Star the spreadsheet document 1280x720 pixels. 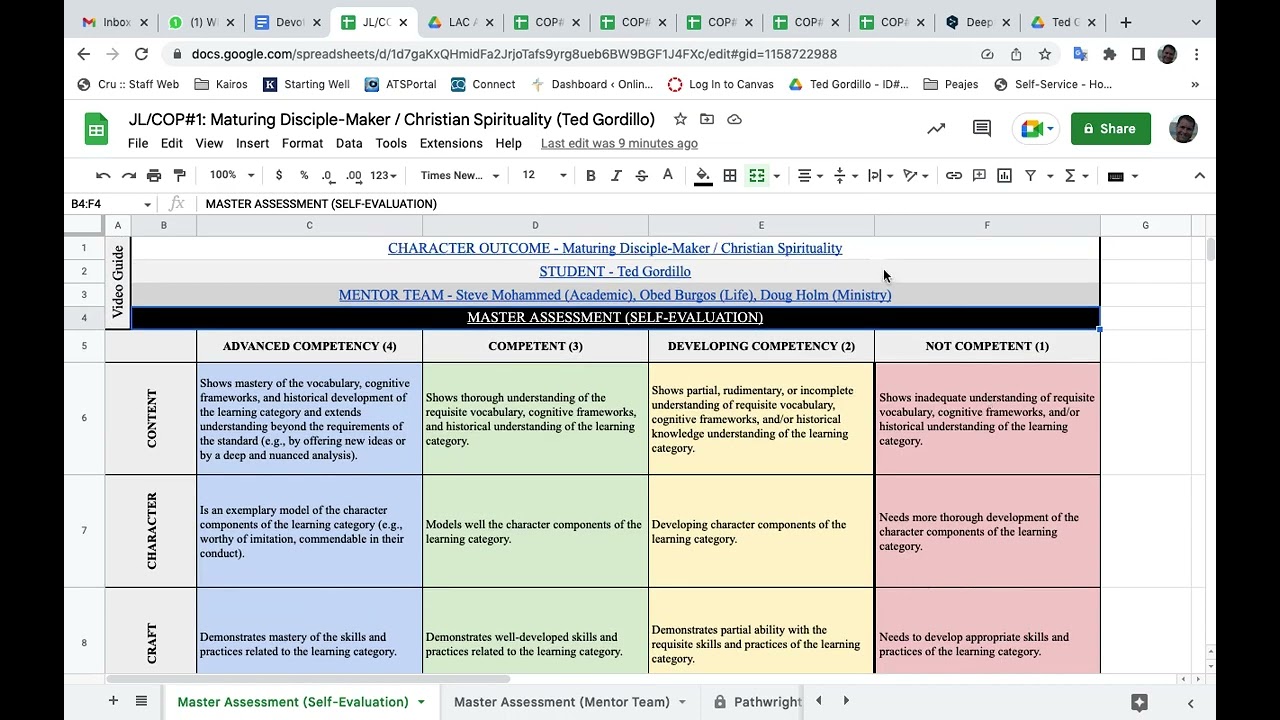point(680,119)
